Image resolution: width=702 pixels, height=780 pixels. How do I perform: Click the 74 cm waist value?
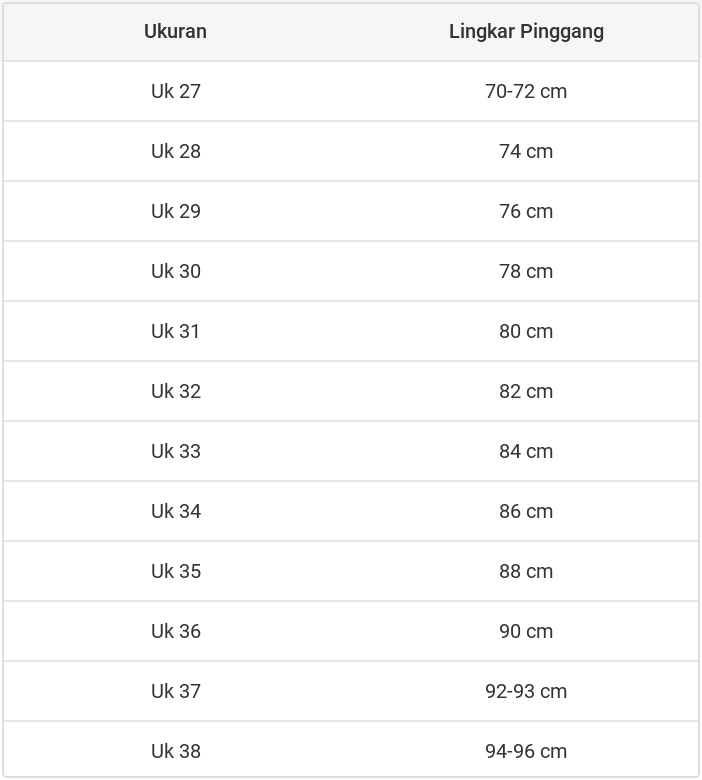pyautogui.click(x=526, y=151)
